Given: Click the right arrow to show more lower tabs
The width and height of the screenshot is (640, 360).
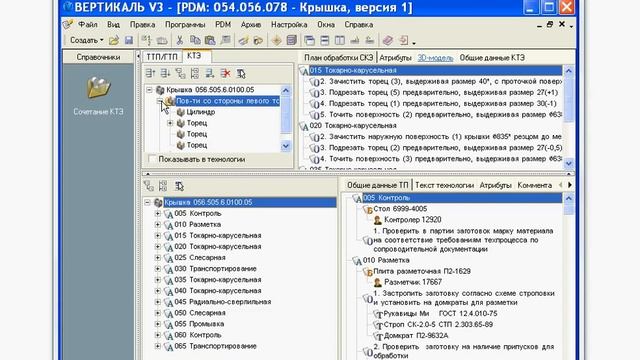Looking at the screenshot, I should tap(570, 185).
